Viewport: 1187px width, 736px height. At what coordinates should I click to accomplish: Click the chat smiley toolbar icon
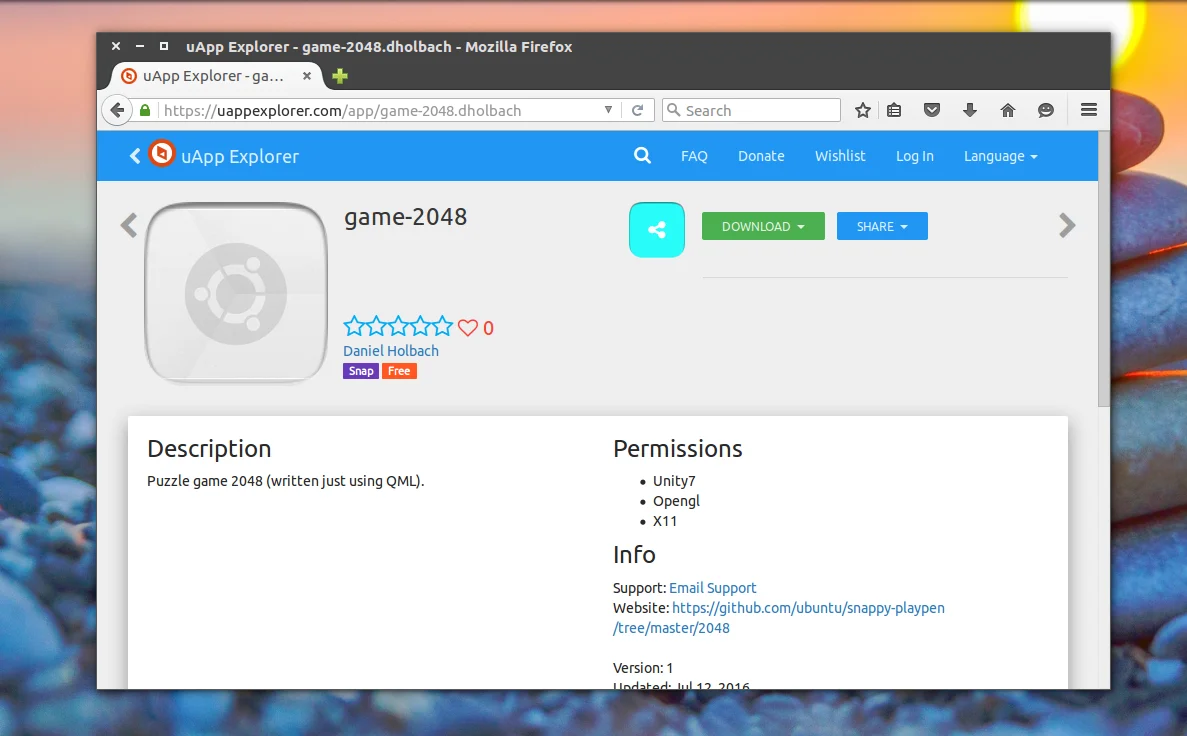click(1045, 111)
